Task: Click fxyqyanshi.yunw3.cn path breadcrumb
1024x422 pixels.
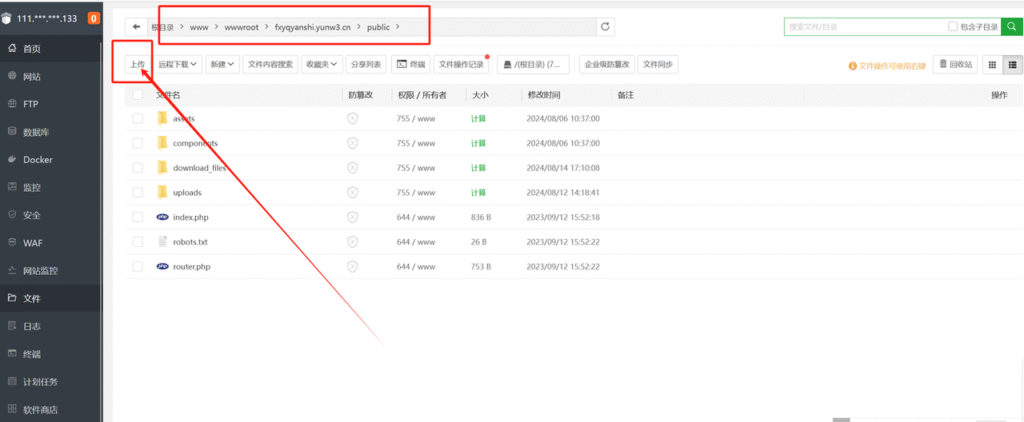Action: click(313, 27)
